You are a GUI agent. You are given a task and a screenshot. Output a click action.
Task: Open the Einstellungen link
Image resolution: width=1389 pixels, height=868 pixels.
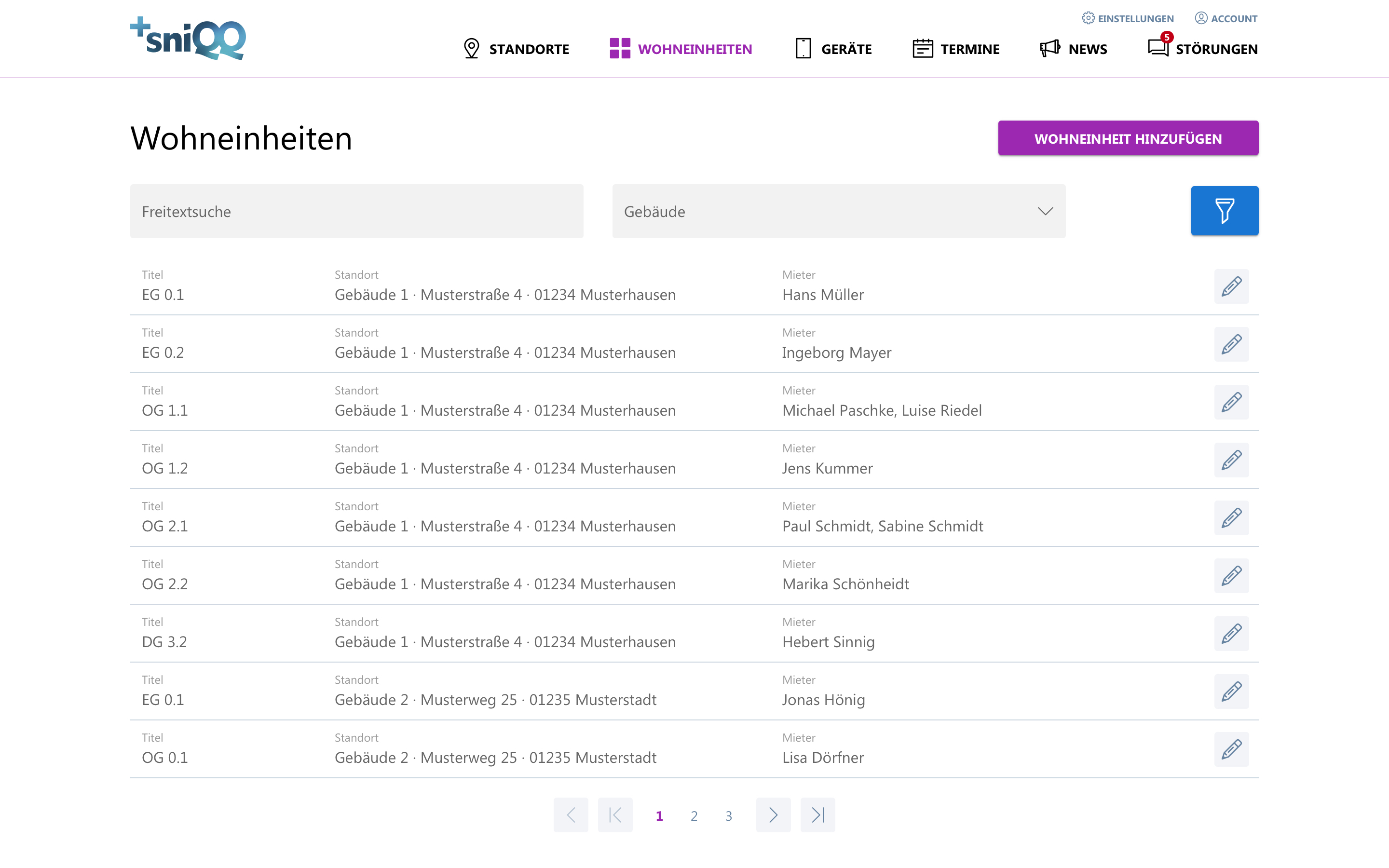pos(1128,18)
